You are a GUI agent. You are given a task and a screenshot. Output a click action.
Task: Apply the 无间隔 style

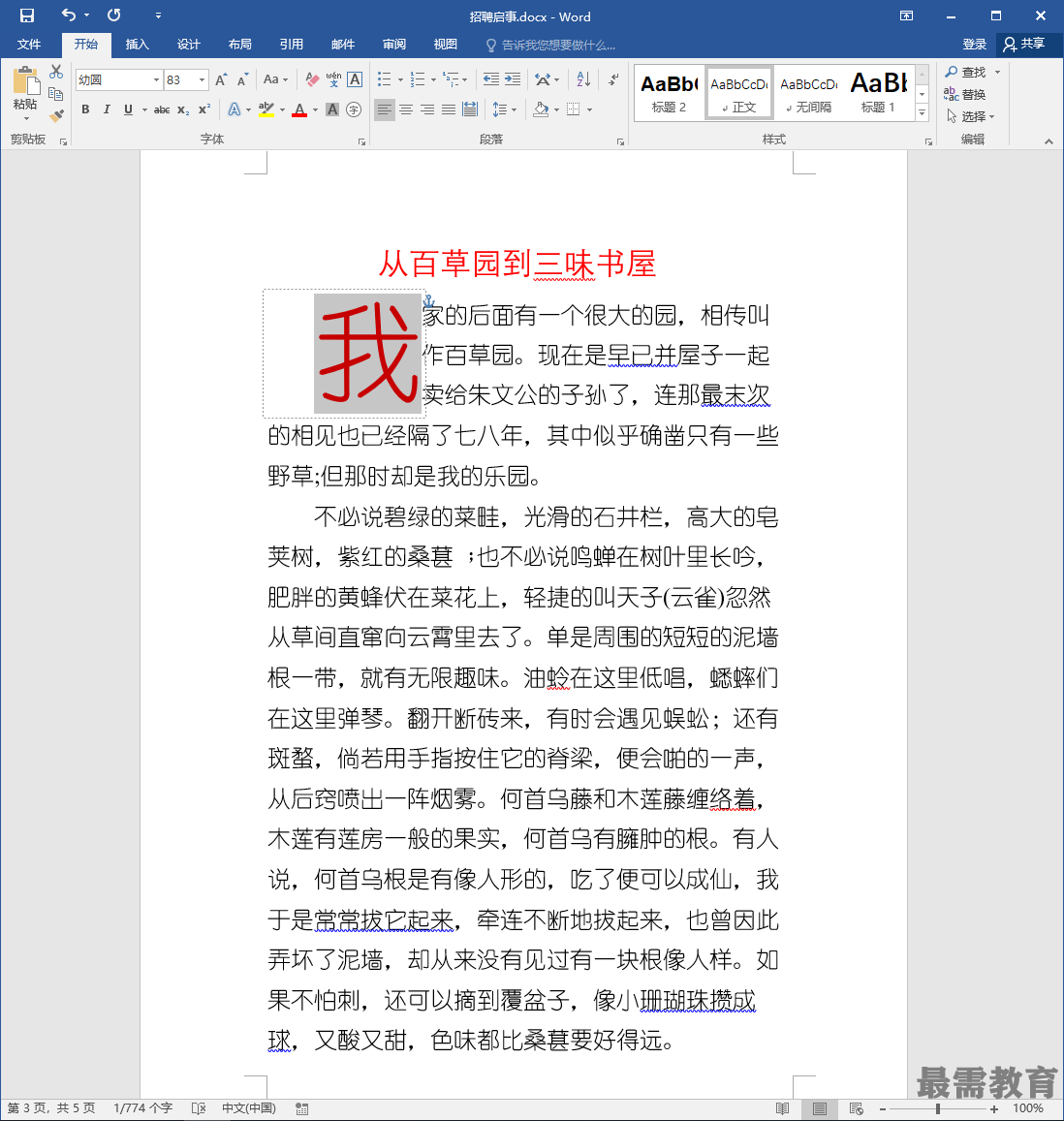click(809, 93)
